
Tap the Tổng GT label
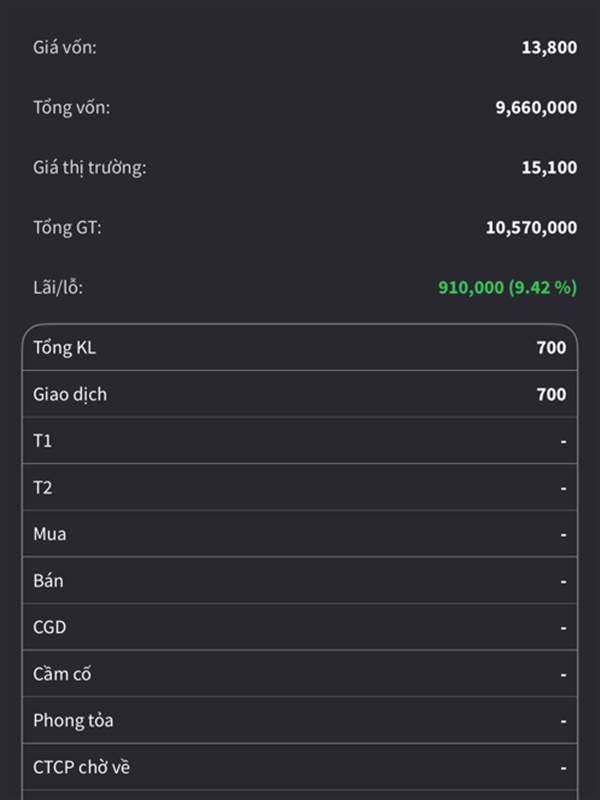[67, 228]
